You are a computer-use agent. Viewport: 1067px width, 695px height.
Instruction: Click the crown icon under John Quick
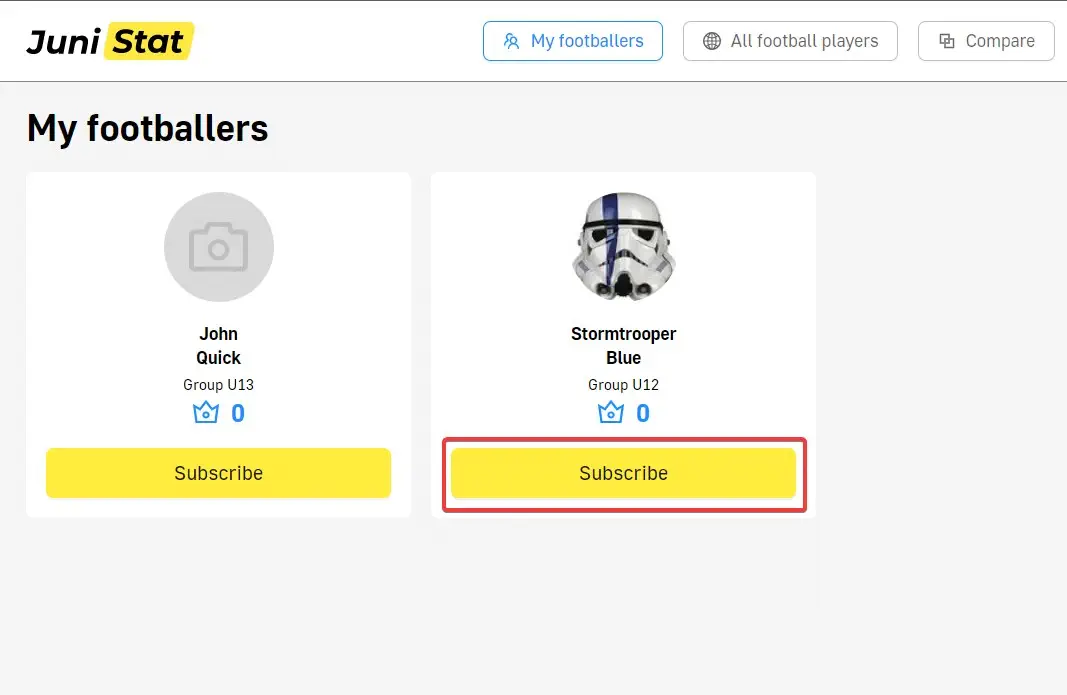coord(206,412)
